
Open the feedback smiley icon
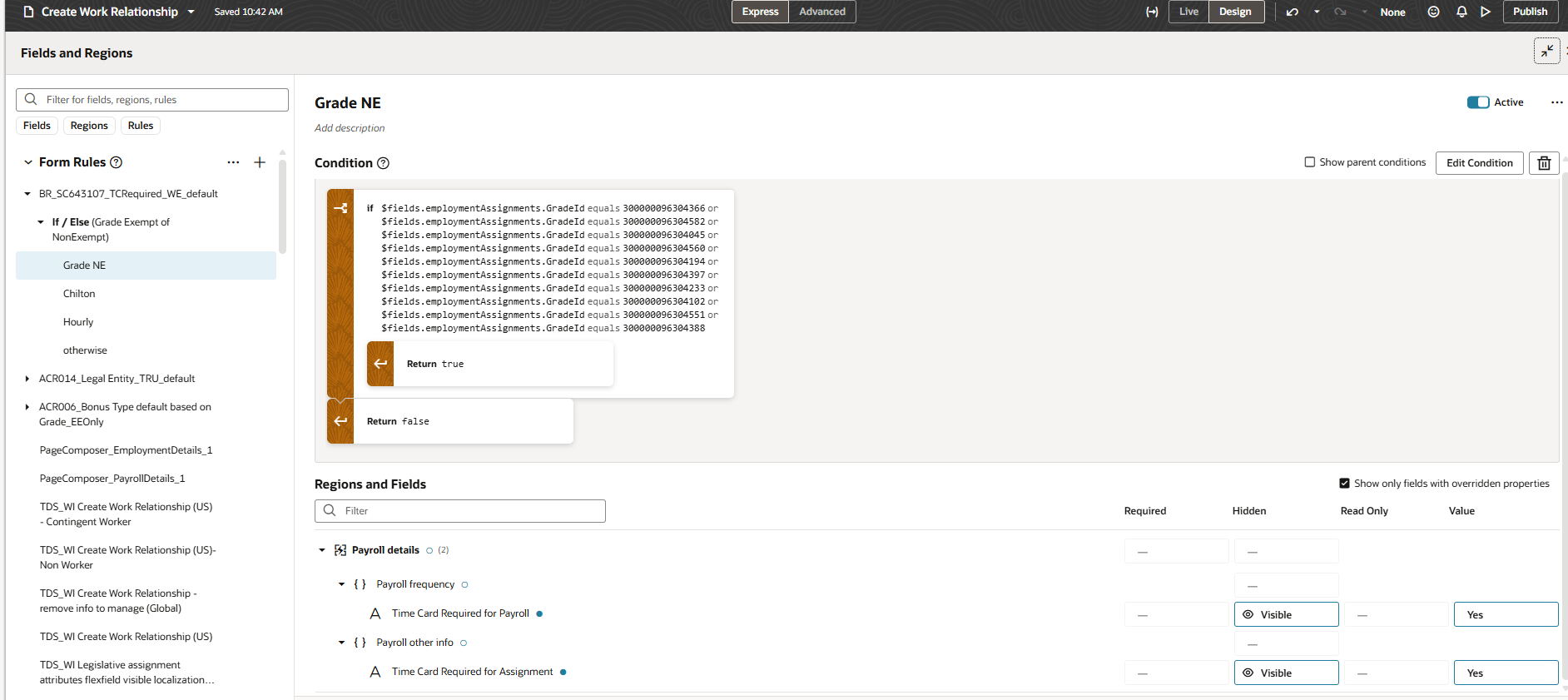[1433, 12]
